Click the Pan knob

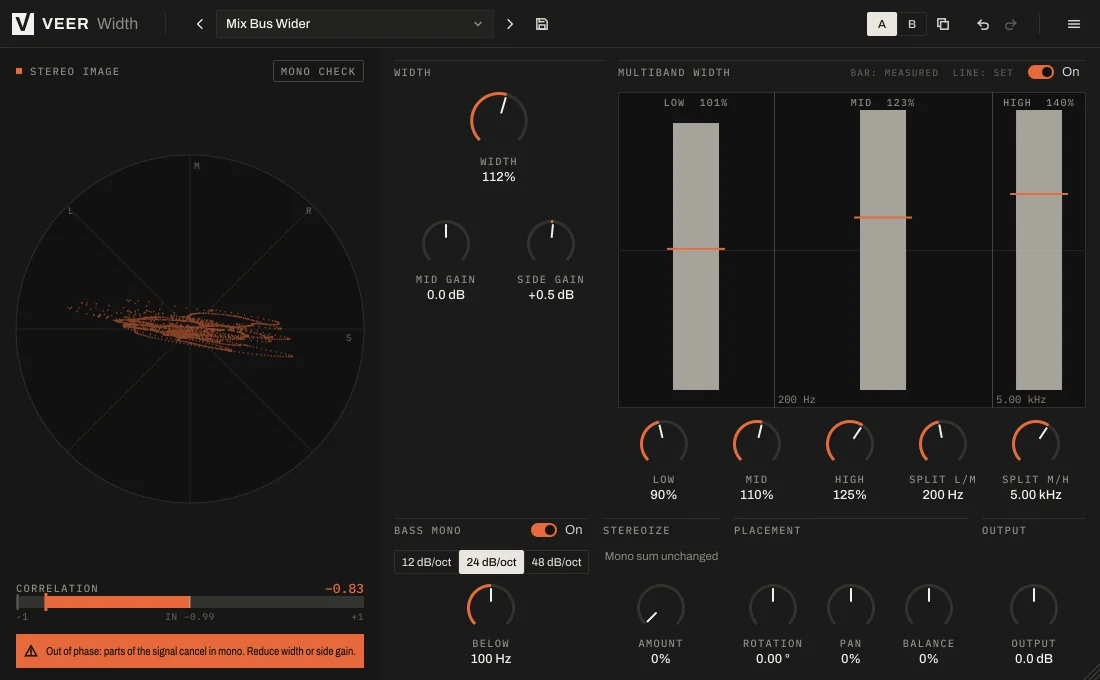coord(850,607)
